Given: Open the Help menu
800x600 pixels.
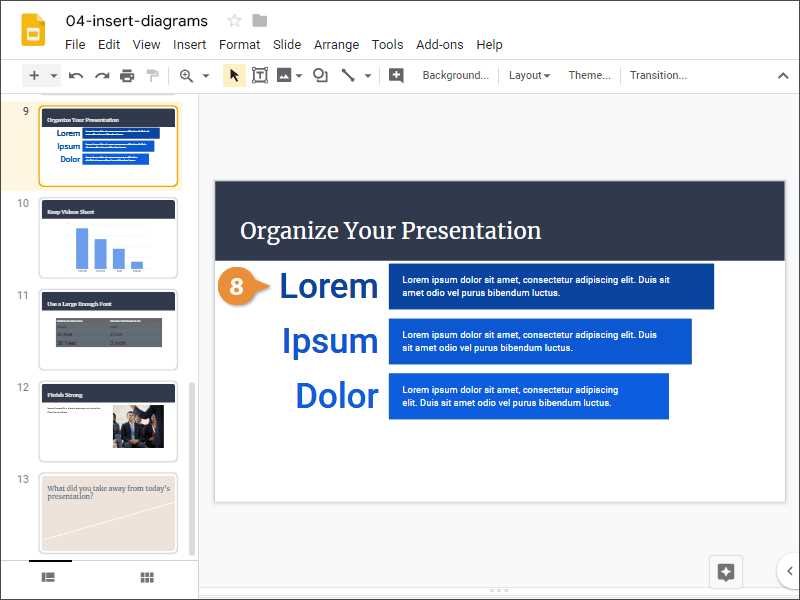Looking at the screenshot, I should coord(489,45).
